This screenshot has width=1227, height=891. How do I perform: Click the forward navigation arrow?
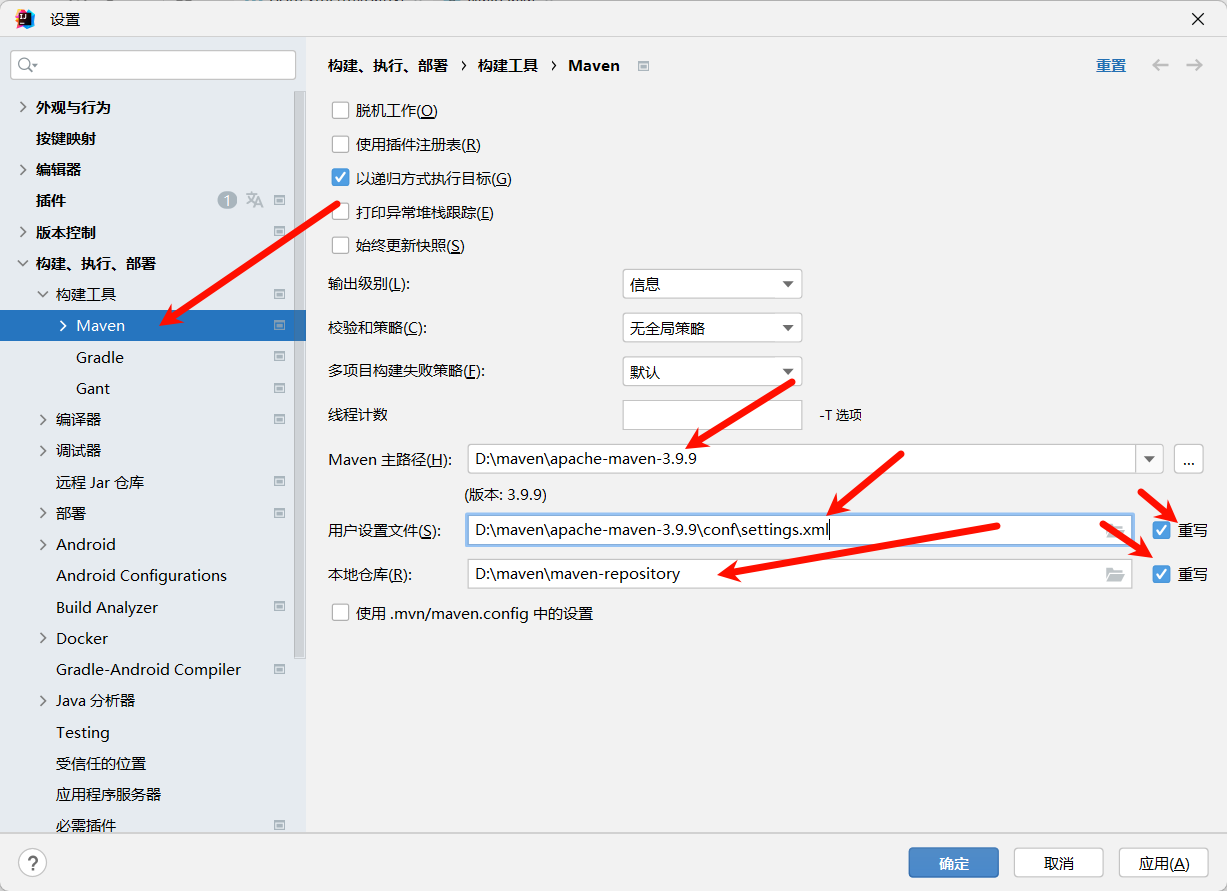tap(1194, 65)
